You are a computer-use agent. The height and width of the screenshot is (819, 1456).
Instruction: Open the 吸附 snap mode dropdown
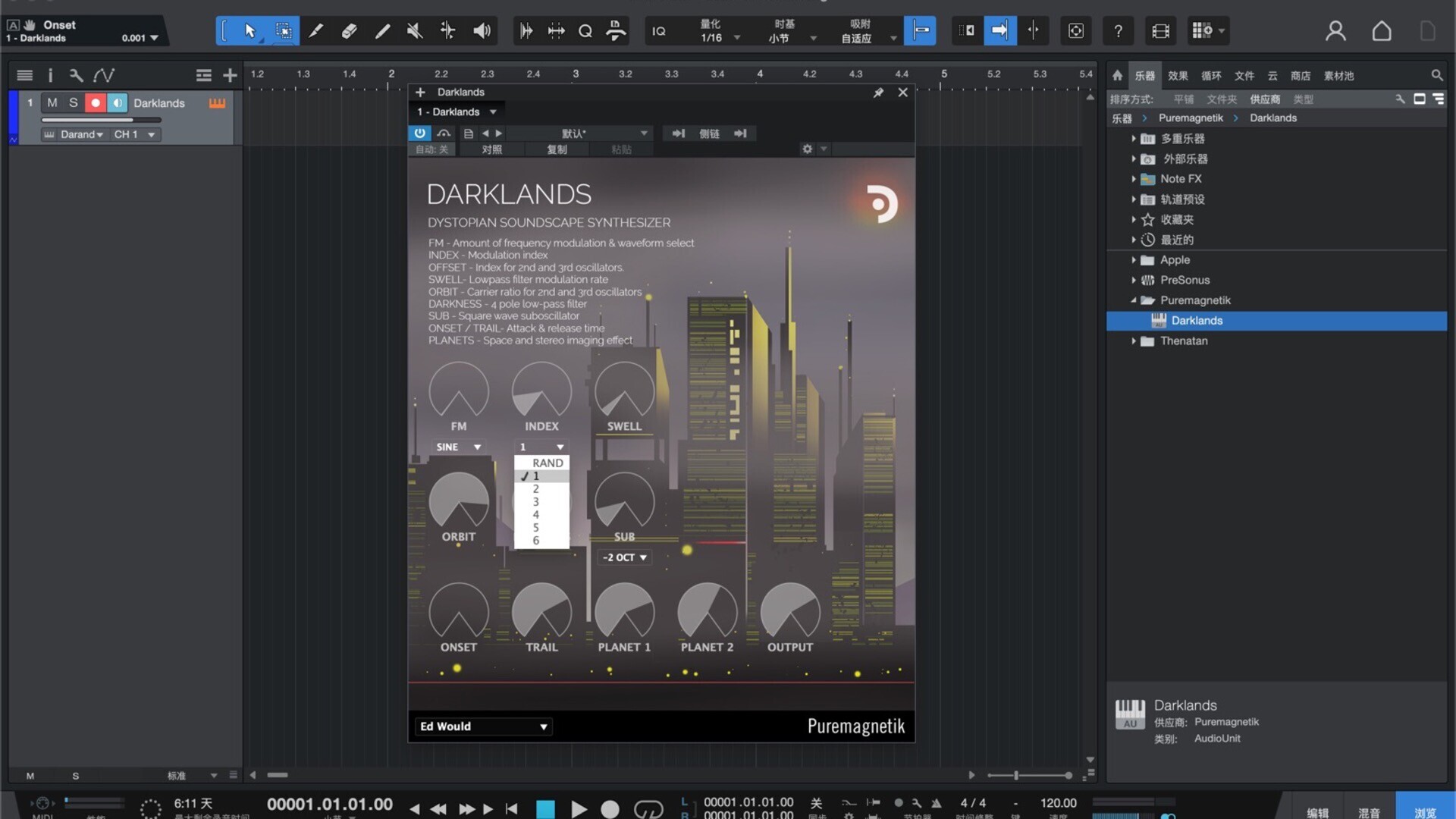point(867,31)
